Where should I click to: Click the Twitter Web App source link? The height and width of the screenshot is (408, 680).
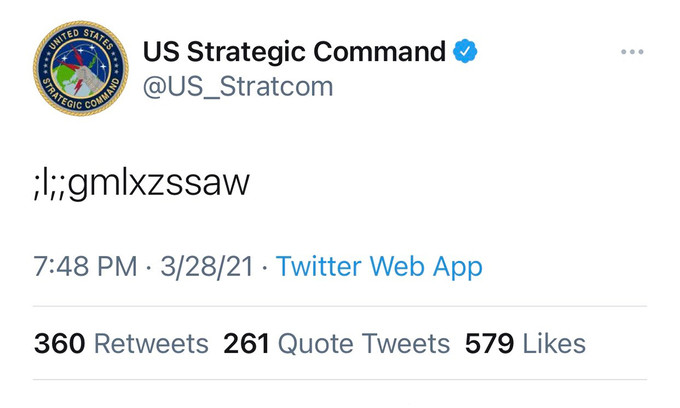click(379, 267)
